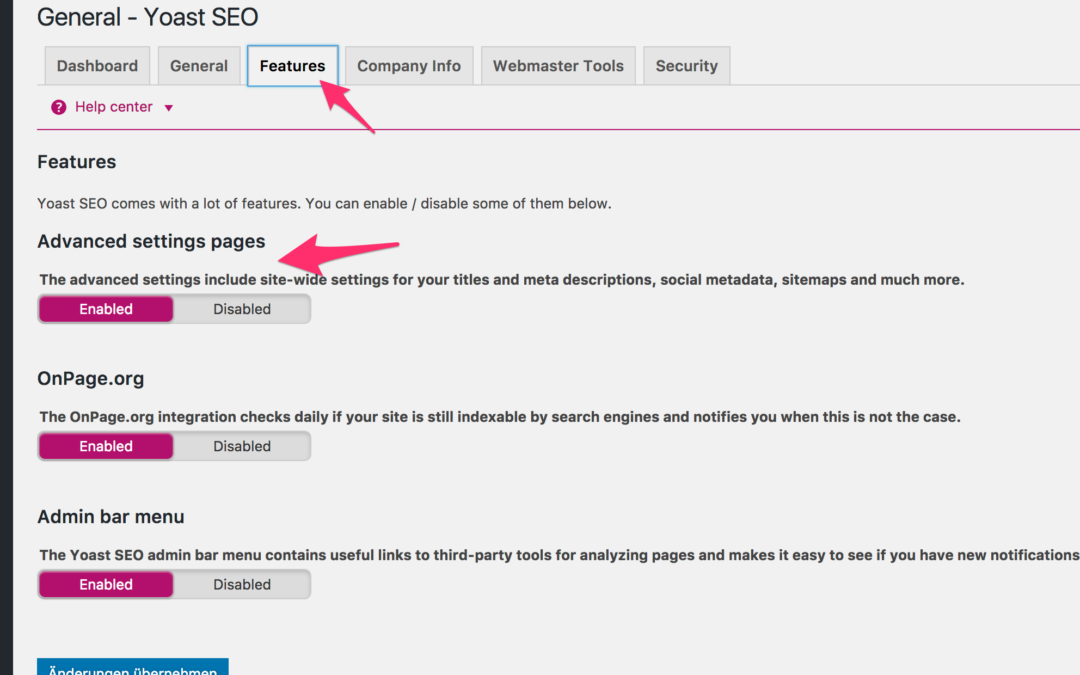Click the Admin bar menu heading
The height and width of the screenshot is (675, 1080).
coord(111,517)
